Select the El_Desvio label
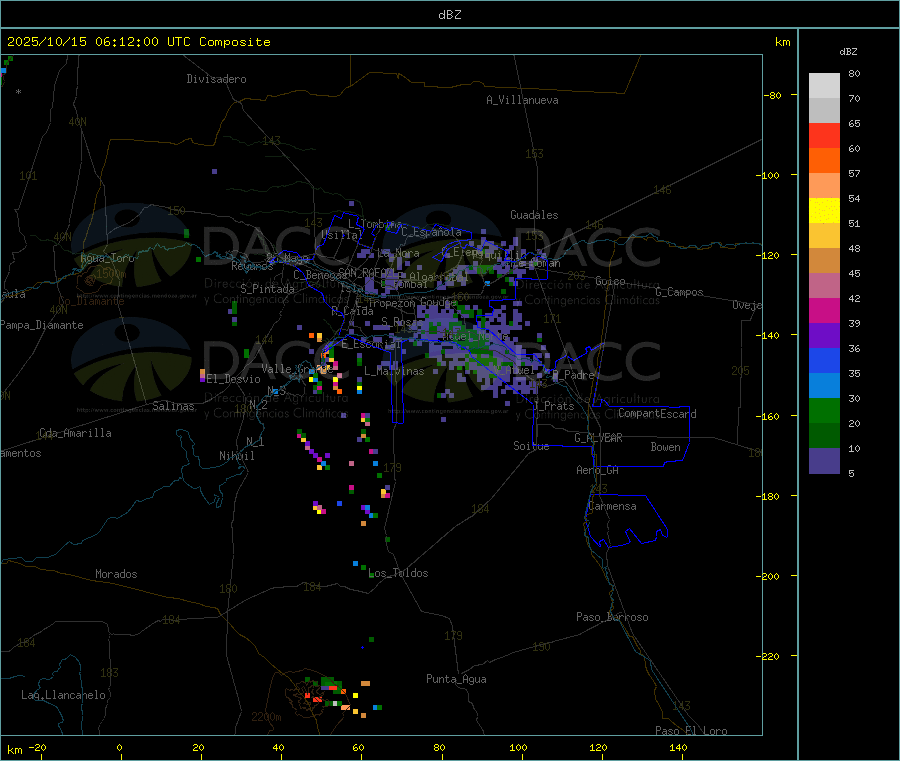Viewport: 900px width, 761px height. 234,379
